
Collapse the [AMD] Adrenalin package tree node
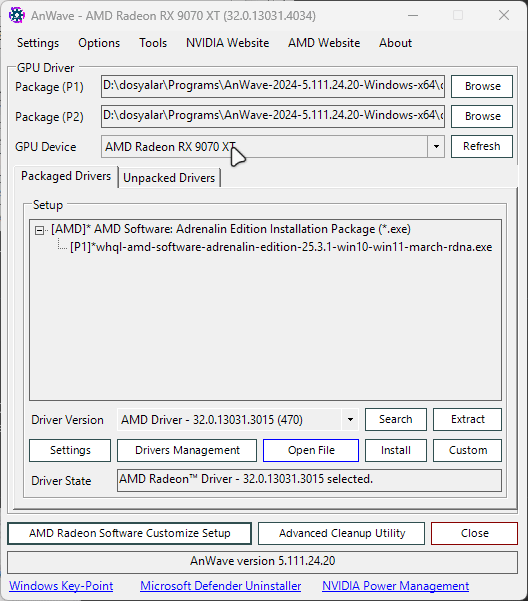click(x=39, y=230)
